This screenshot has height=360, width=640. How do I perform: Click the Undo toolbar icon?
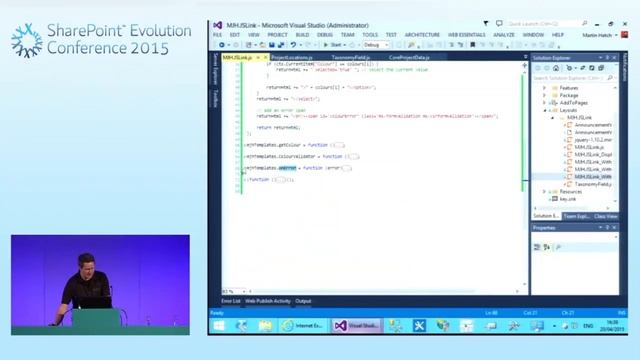tap(293, 45)
